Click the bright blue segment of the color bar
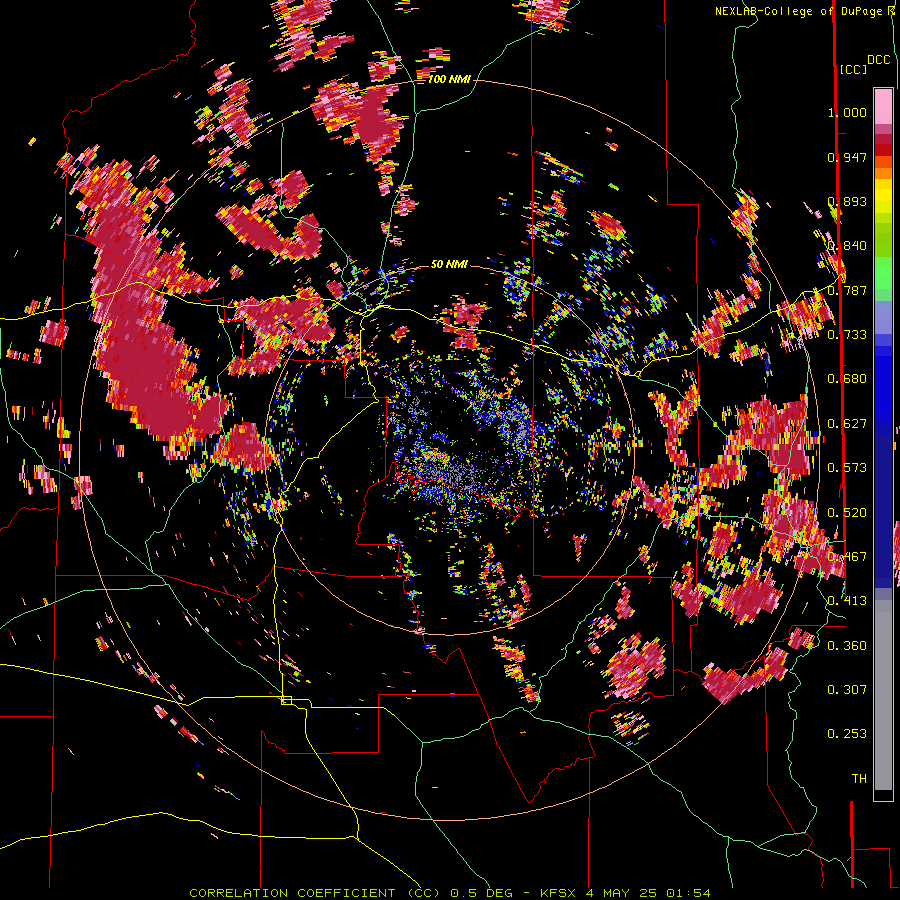This screenshot has height=900, width=900. (883, 385)
